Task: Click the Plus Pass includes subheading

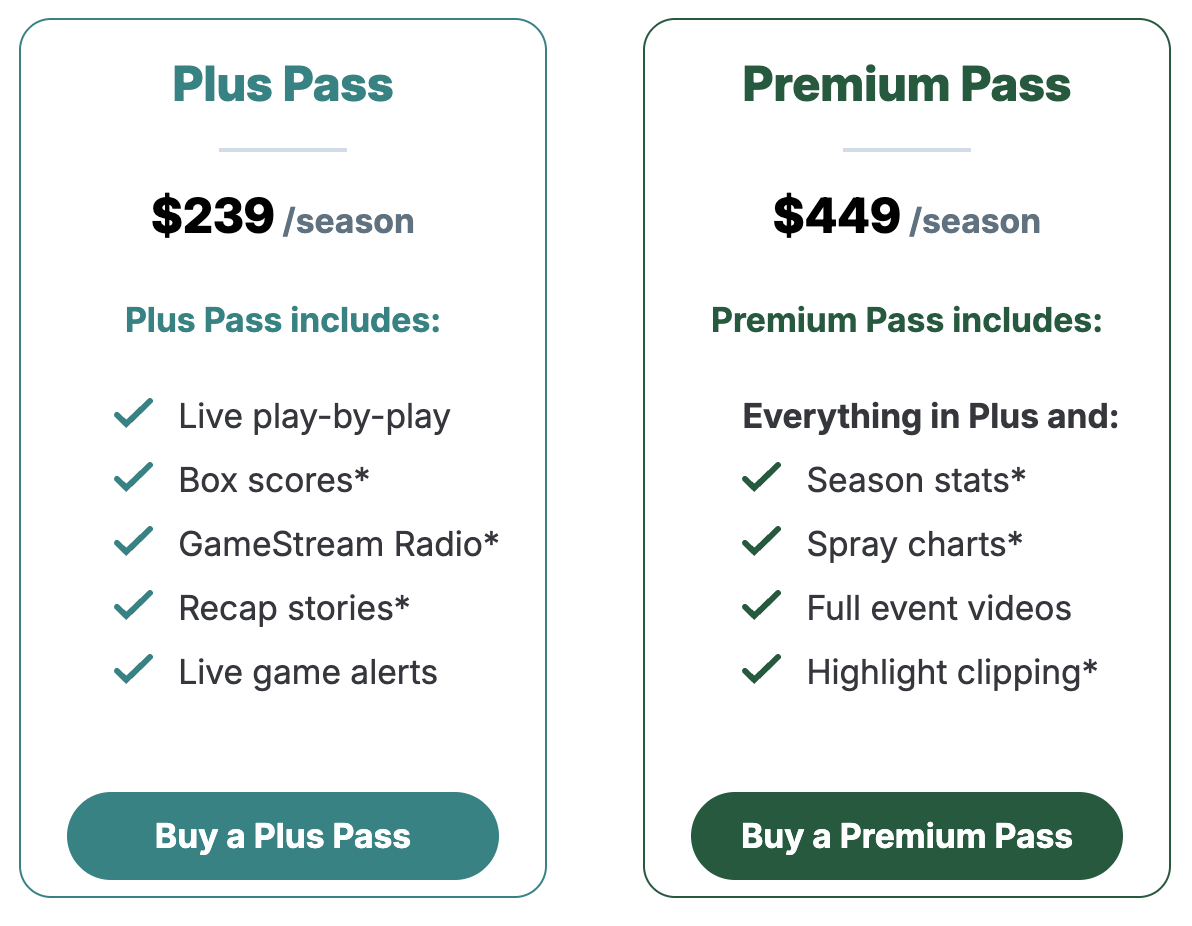Action: point(283,321)
